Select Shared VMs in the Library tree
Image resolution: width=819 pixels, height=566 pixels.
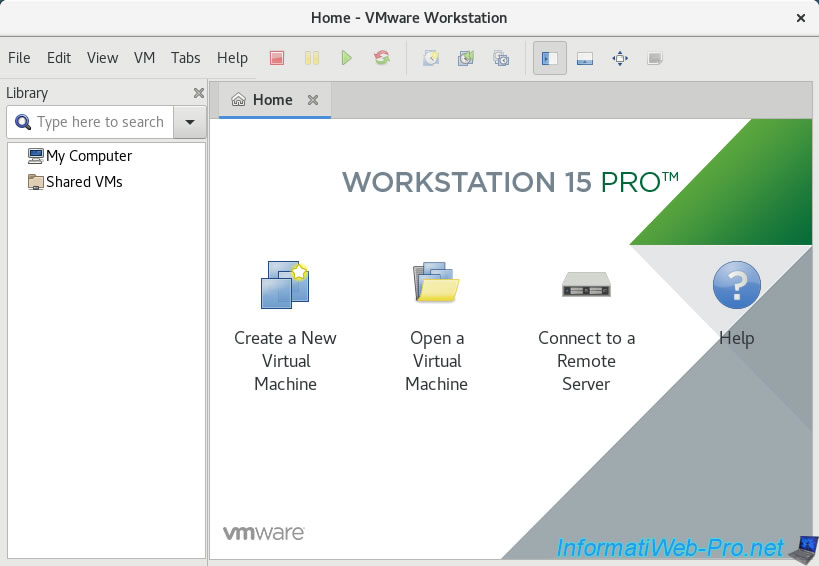pos(75,182)
